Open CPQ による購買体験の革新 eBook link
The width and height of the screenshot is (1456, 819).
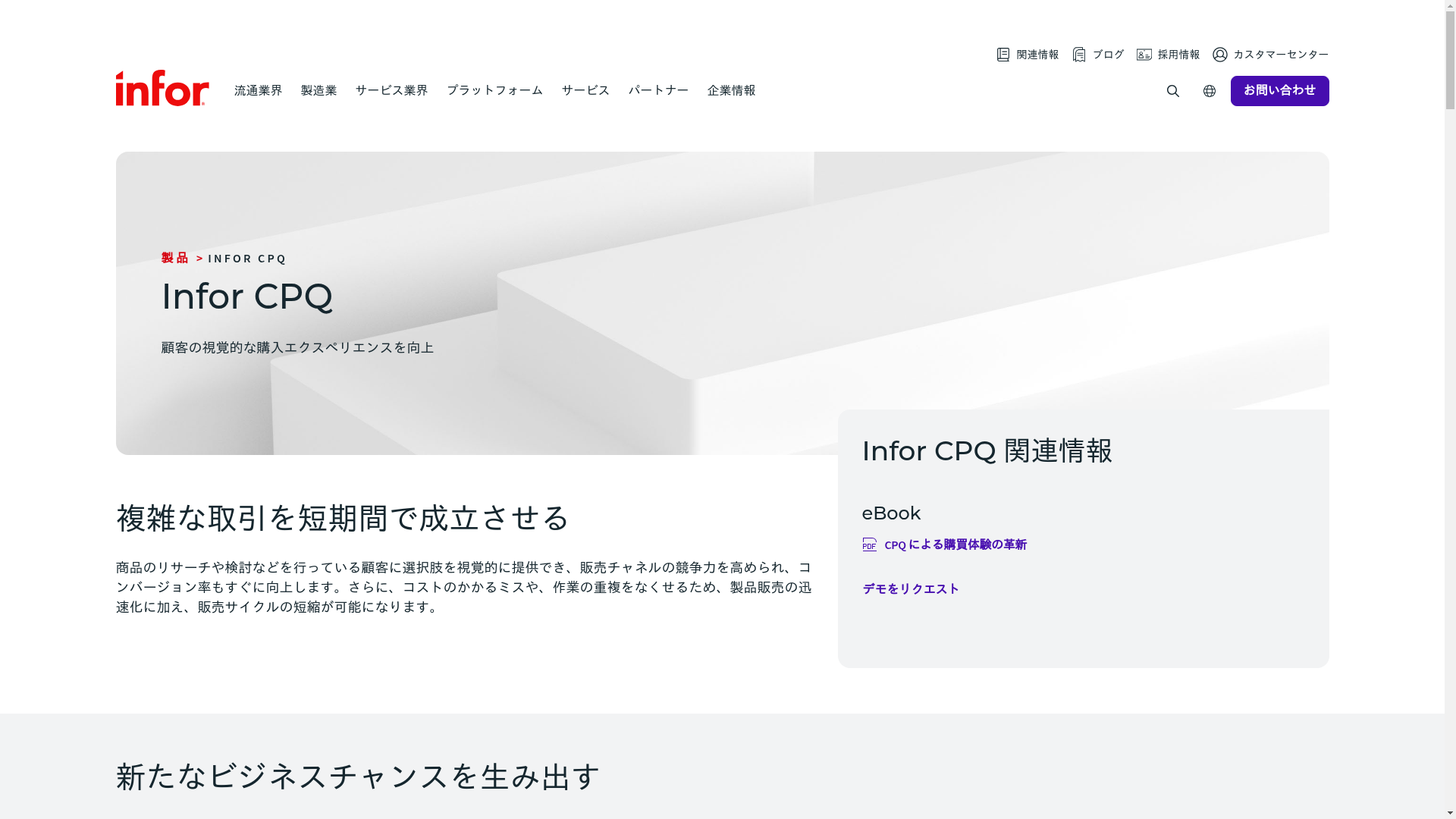coord(955,544)
